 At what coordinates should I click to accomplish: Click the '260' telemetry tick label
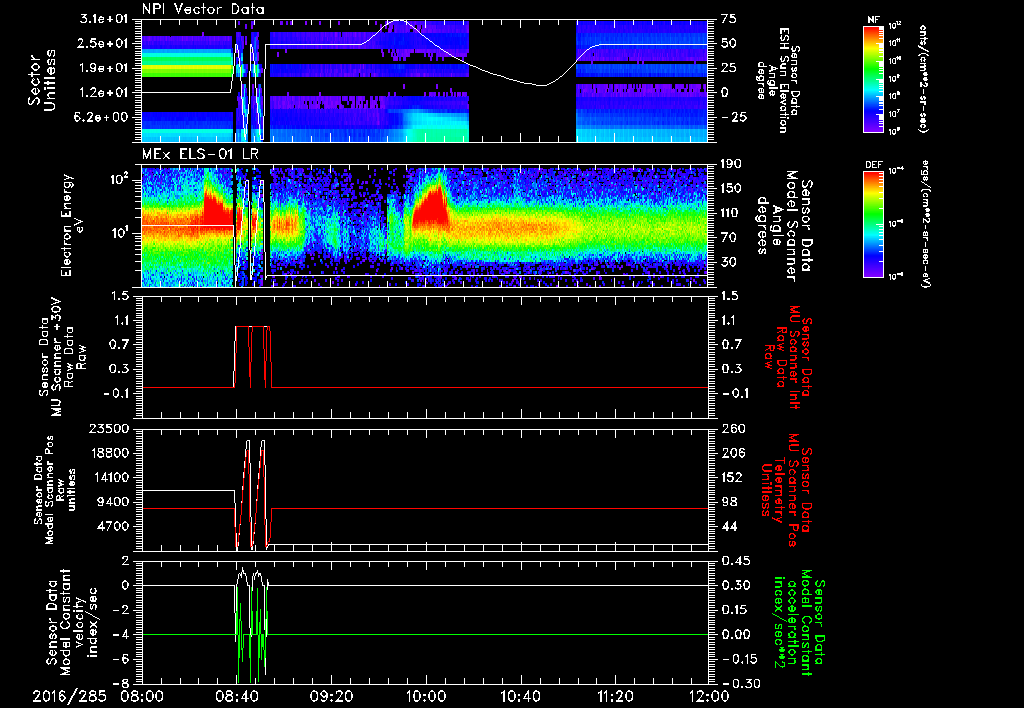click(x=732, y=429)
